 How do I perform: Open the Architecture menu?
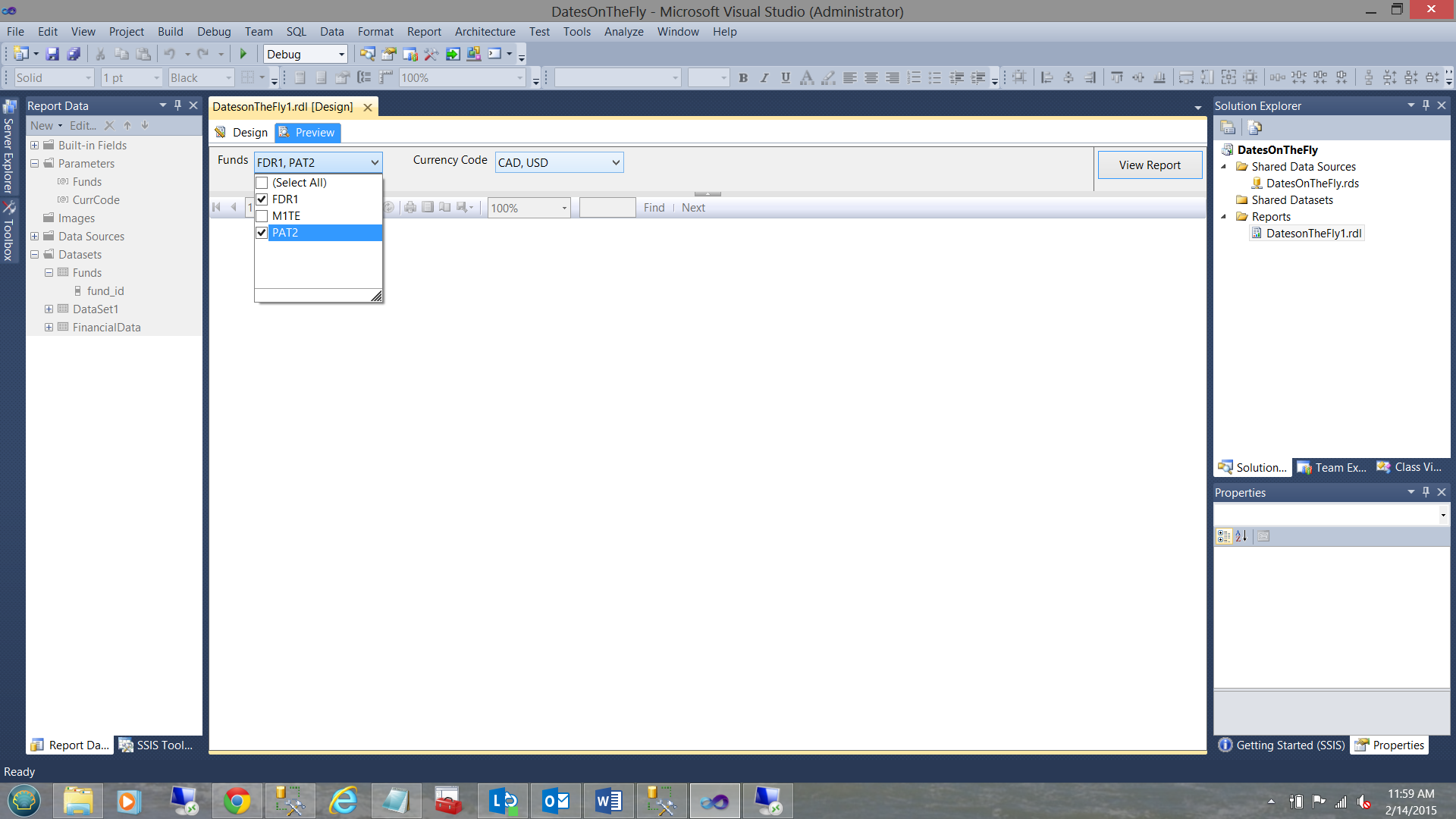pyautogui.click(x=485, y=32)
